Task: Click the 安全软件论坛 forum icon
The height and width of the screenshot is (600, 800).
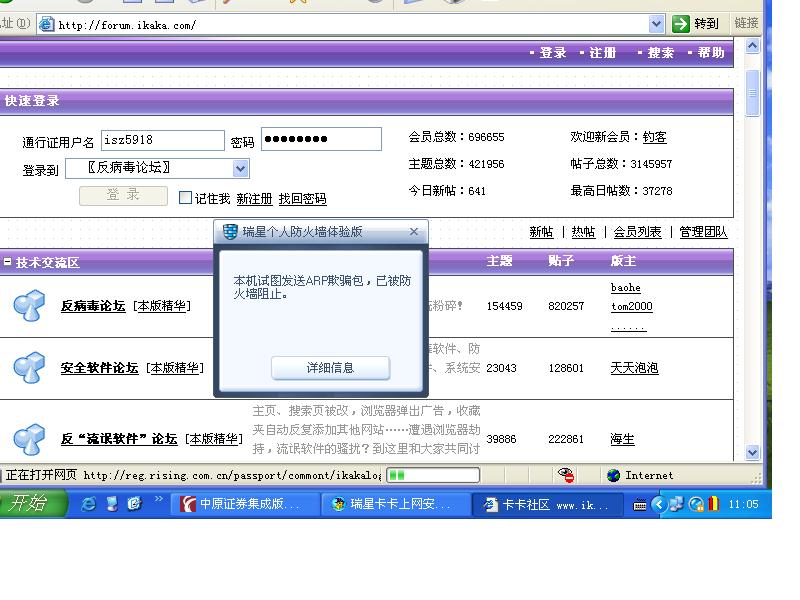Action: tap(29, 367)
